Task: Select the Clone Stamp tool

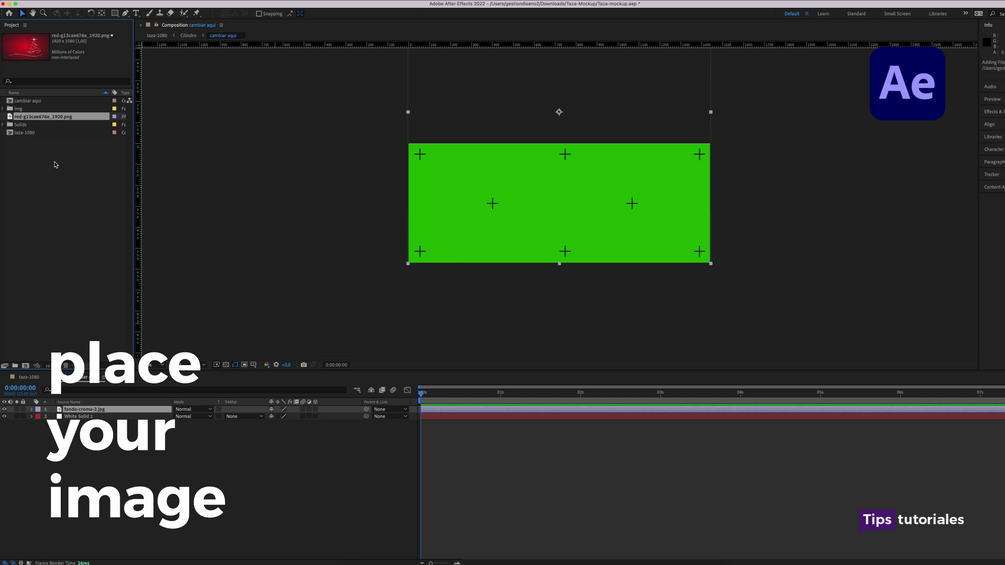Action: 160,13
